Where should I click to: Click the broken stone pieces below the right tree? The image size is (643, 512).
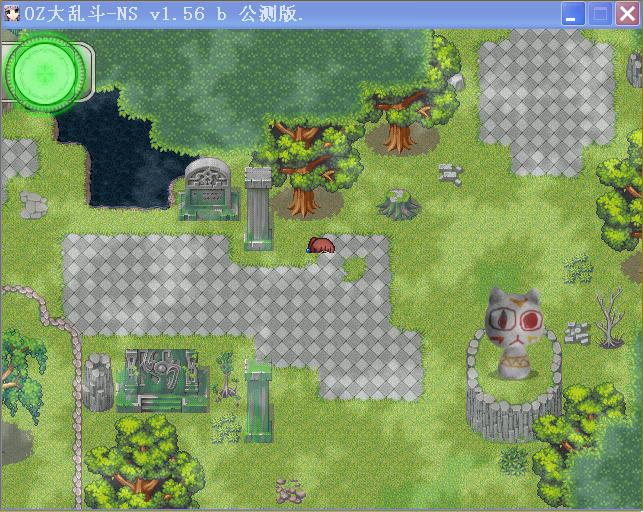tap(450, 174)
